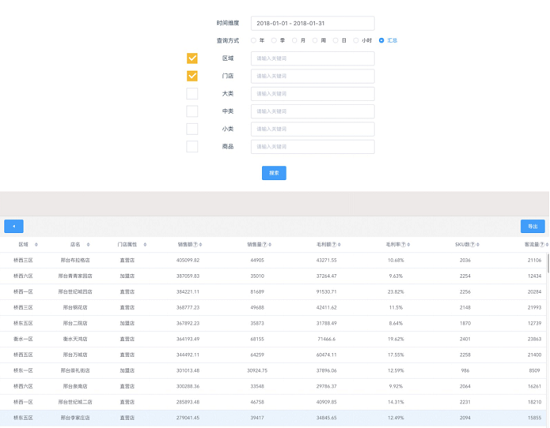Click the 导出 export button
This screenshot has width=550, height=428.
coord(532,226)
